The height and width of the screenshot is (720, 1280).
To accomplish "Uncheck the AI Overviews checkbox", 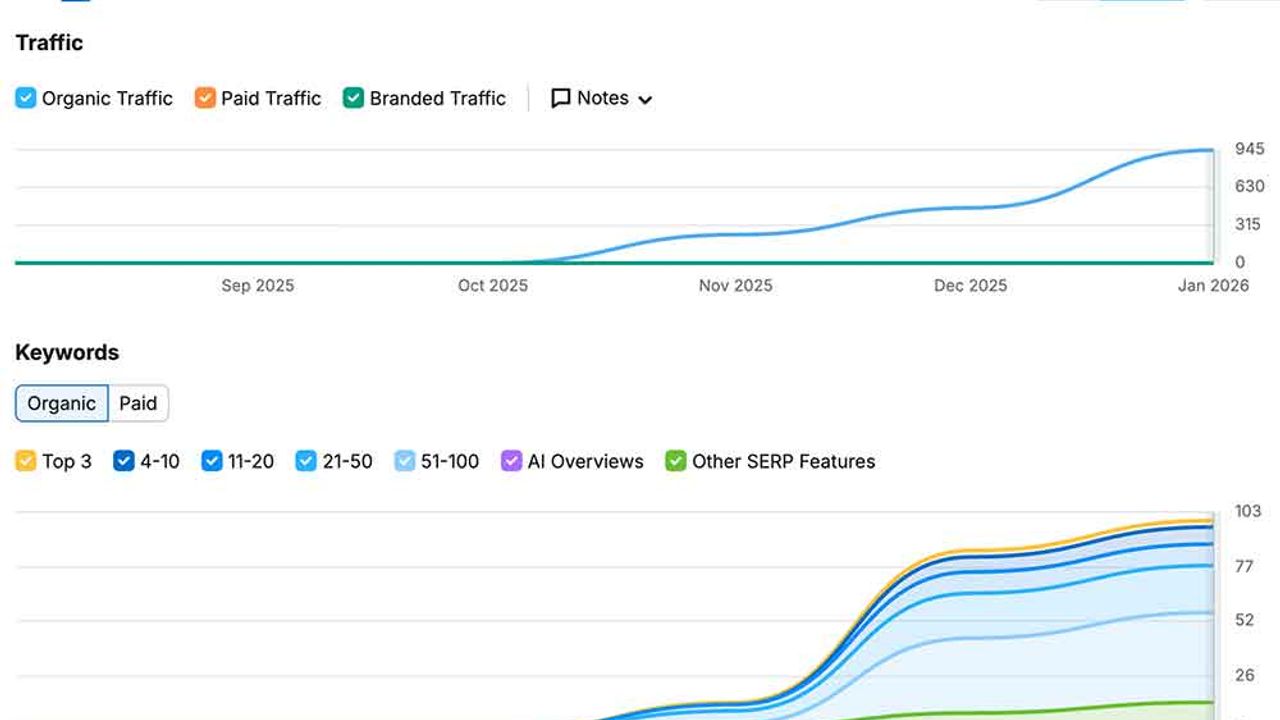I will 511,461.
